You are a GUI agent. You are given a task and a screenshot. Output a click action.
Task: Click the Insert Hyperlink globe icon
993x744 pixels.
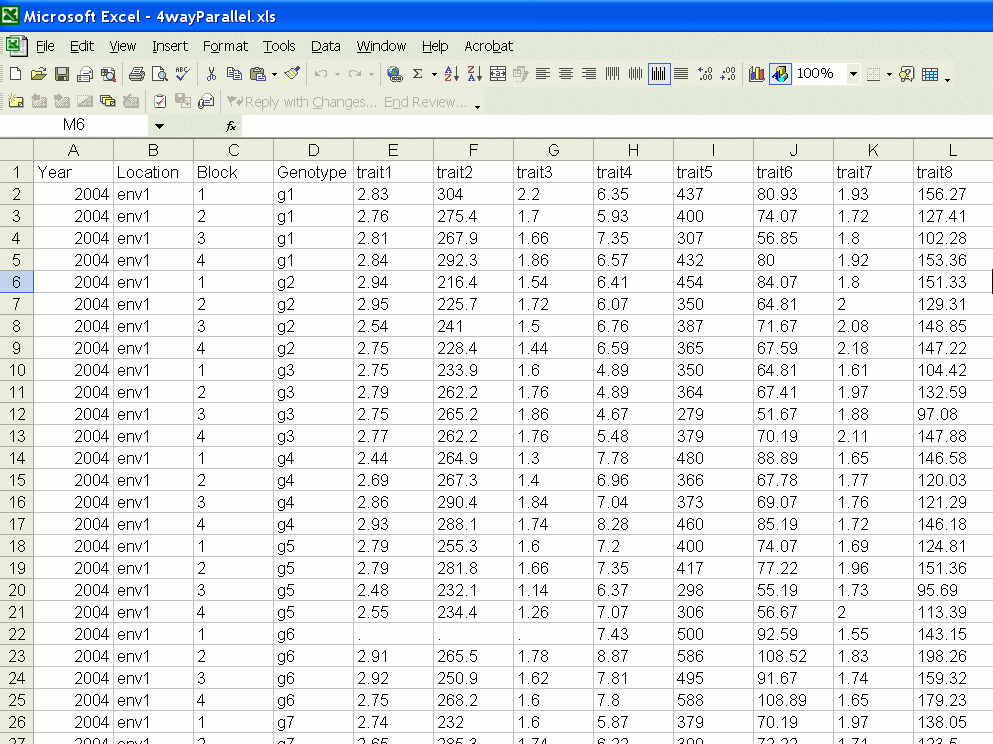coord(394,74)
